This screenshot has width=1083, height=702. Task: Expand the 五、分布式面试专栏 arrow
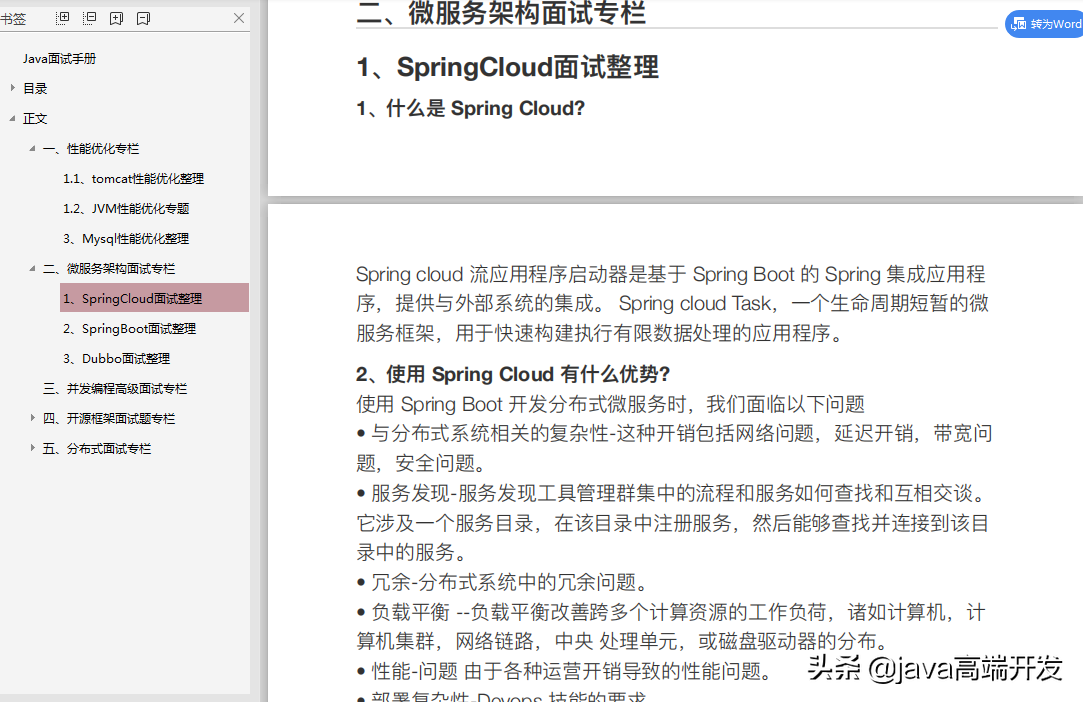click(32, 448)
